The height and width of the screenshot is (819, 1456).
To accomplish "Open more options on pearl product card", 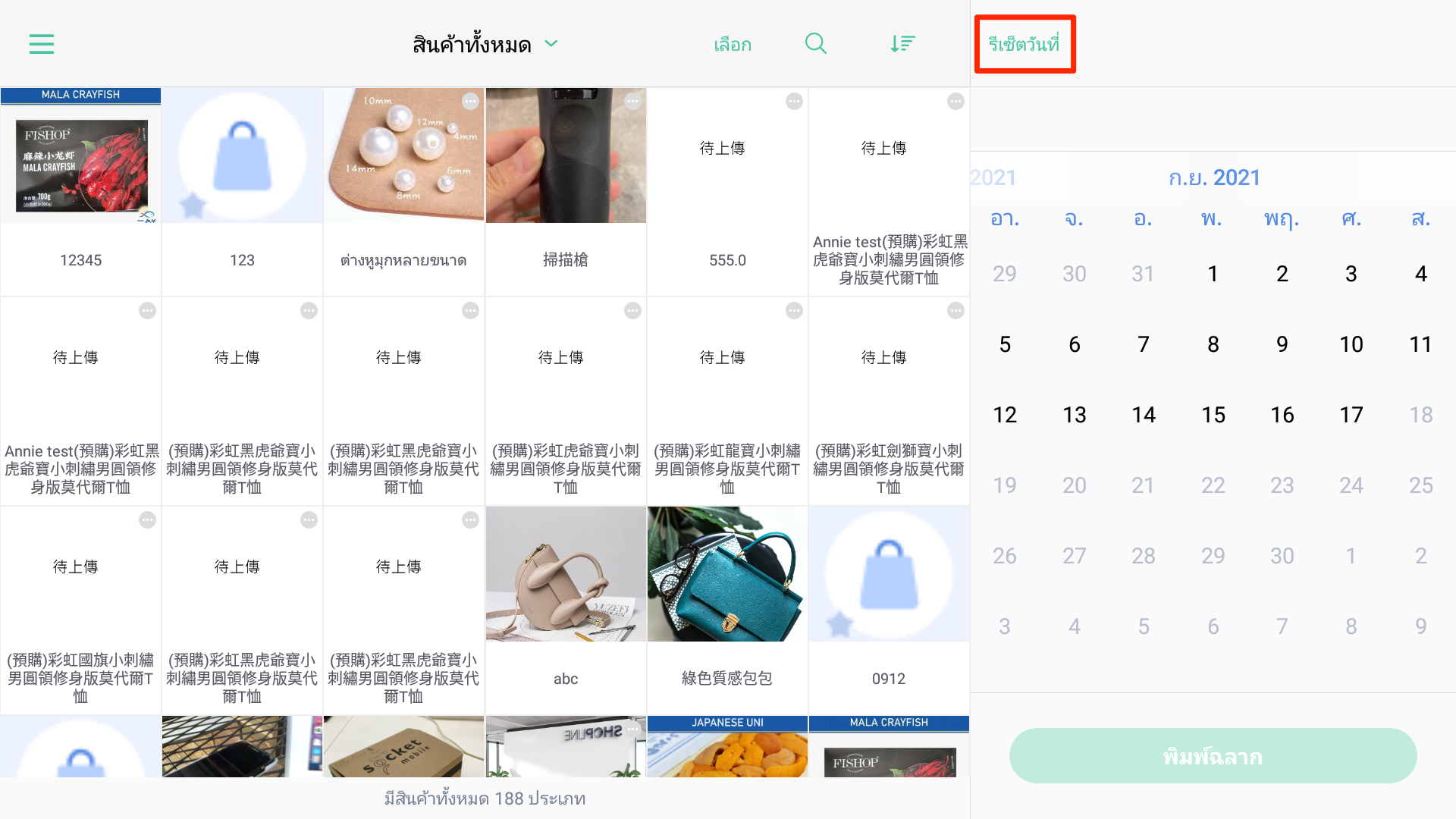I will 471,102.
